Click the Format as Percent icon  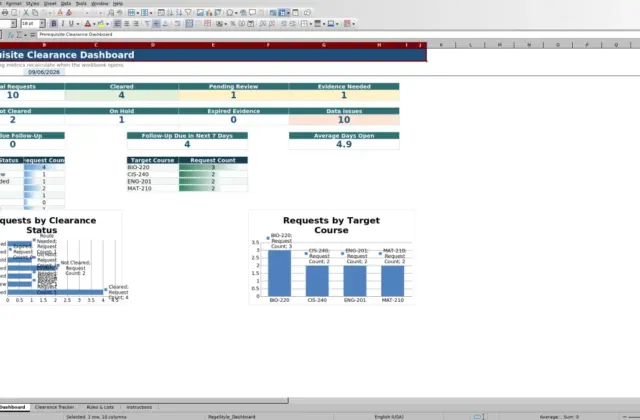coord(233,24)
